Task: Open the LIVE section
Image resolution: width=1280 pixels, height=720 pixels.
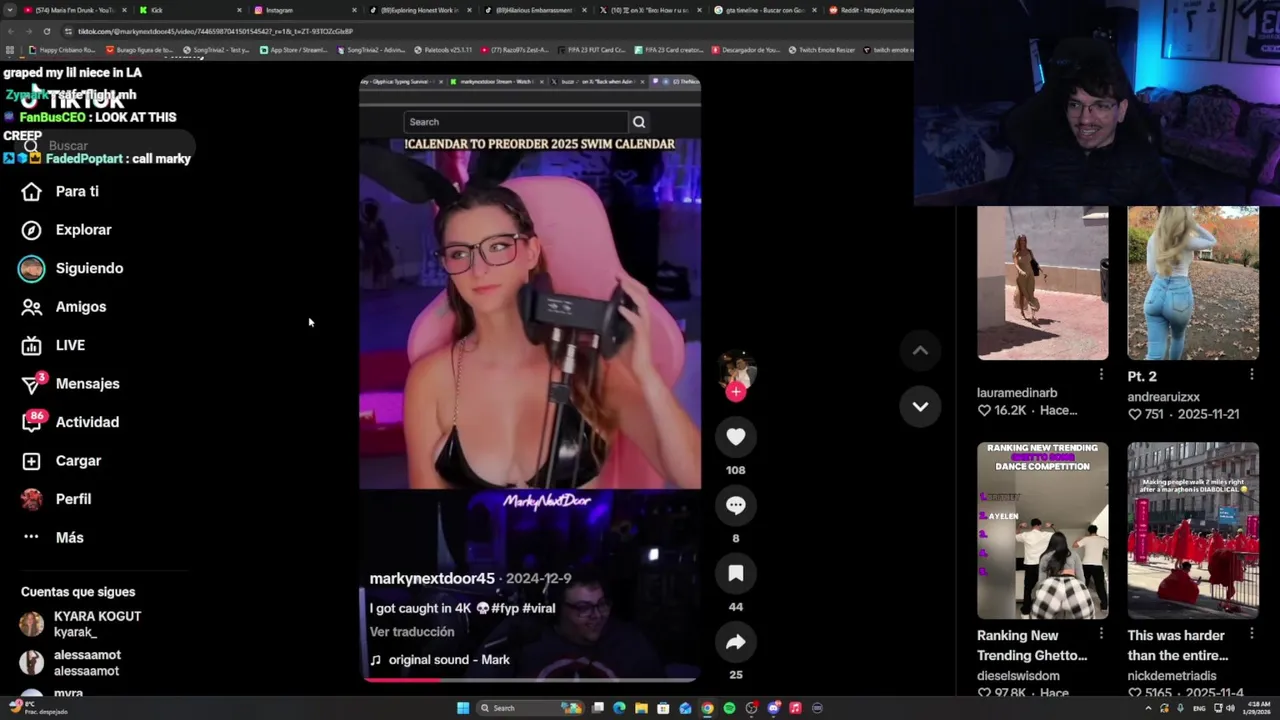Action: pos(53,345)
